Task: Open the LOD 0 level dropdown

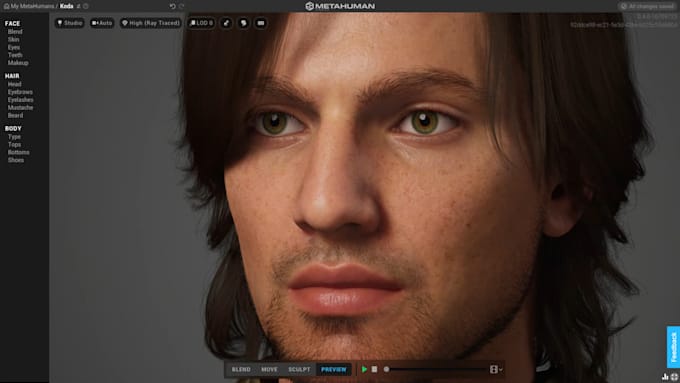Action: click(x=201, y=23)
